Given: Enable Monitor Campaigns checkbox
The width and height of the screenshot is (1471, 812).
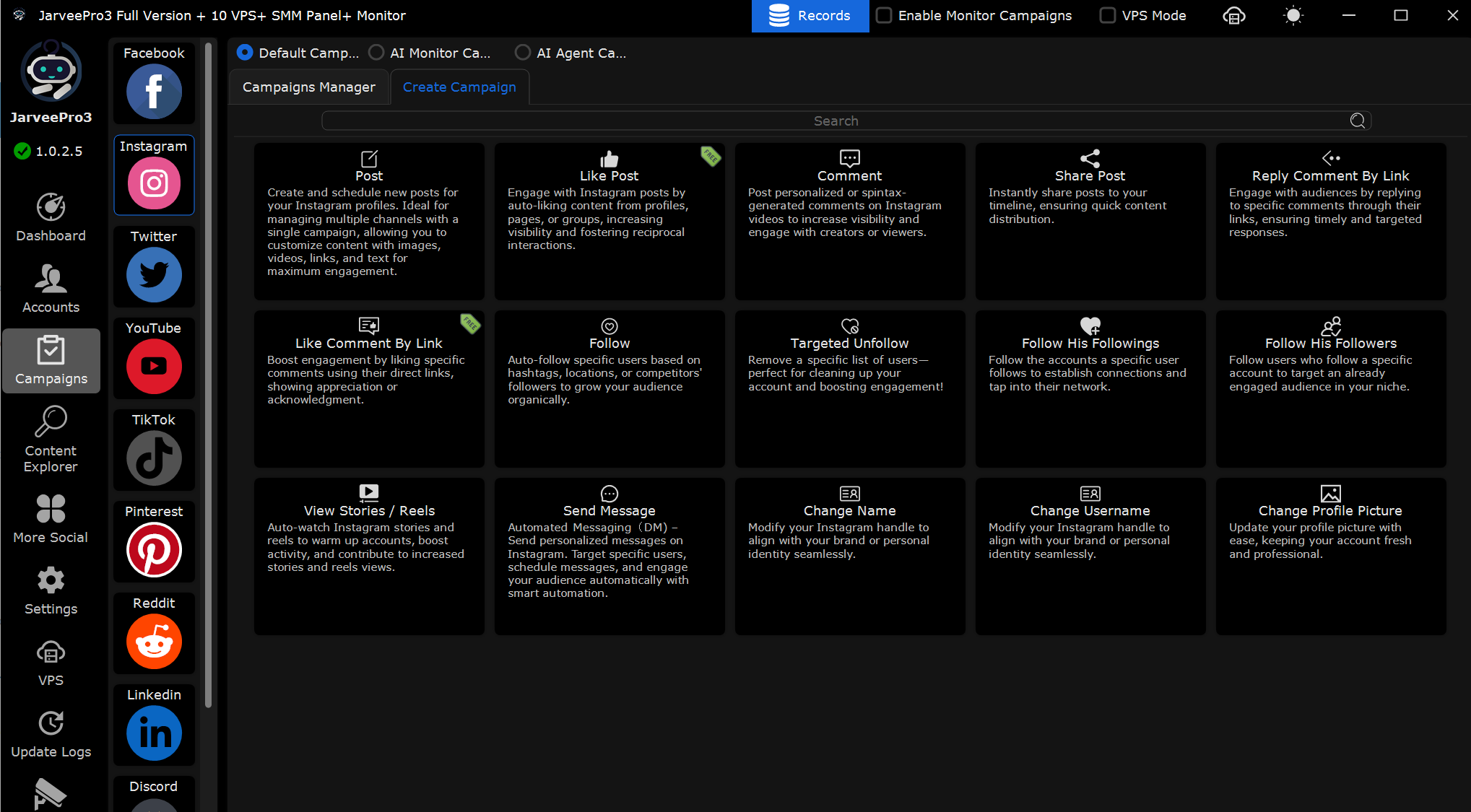Looking at the screenshot, I should [x=884, y=15].
